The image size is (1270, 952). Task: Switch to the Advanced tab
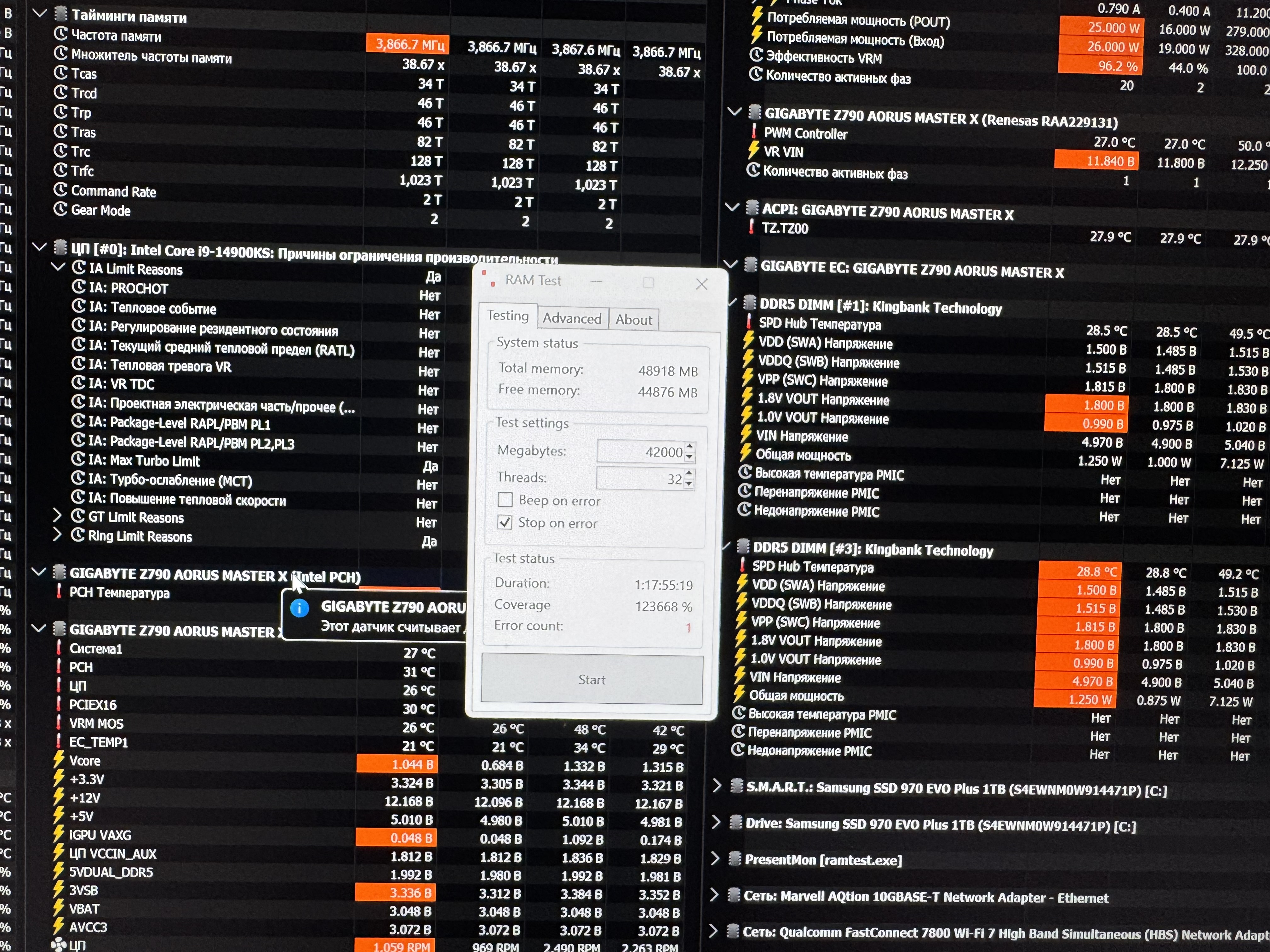[572, 319]
